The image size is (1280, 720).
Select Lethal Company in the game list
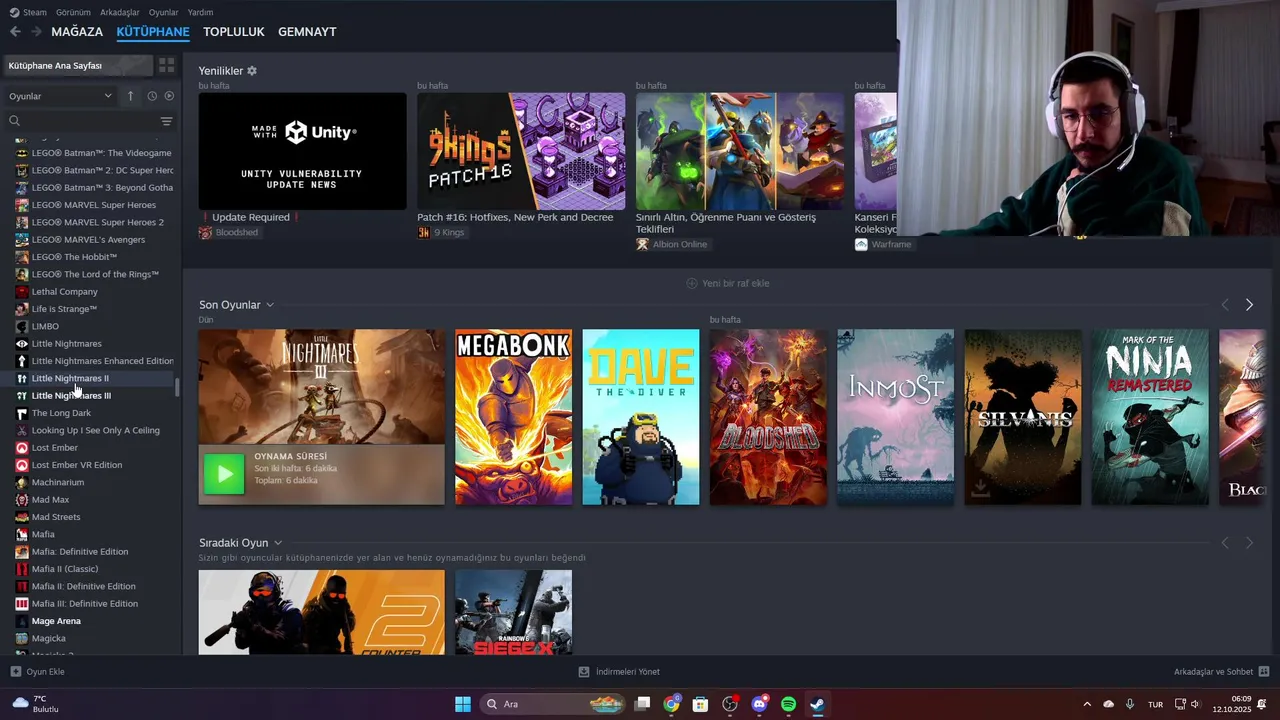click(64, 292)
